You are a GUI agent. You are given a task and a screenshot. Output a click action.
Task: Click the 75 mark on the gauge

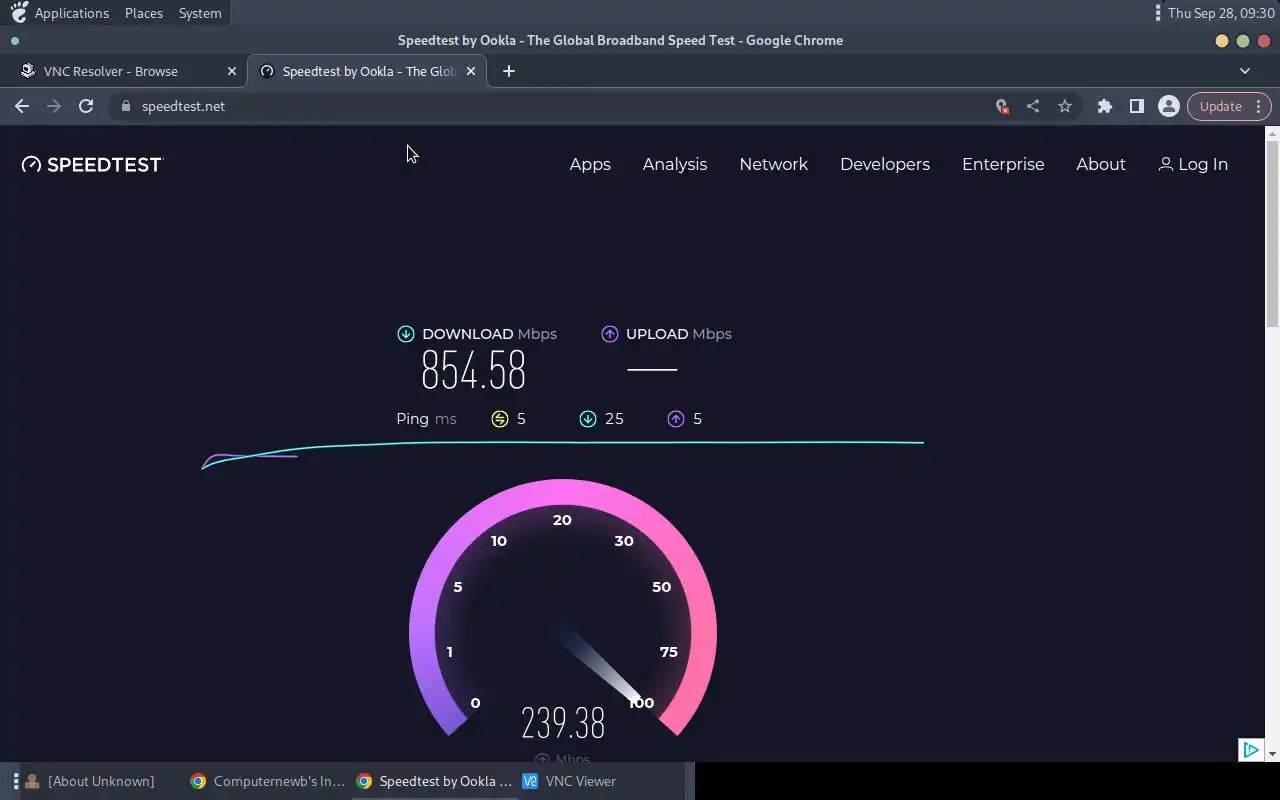pyautogui.click(x=669, y=652)
